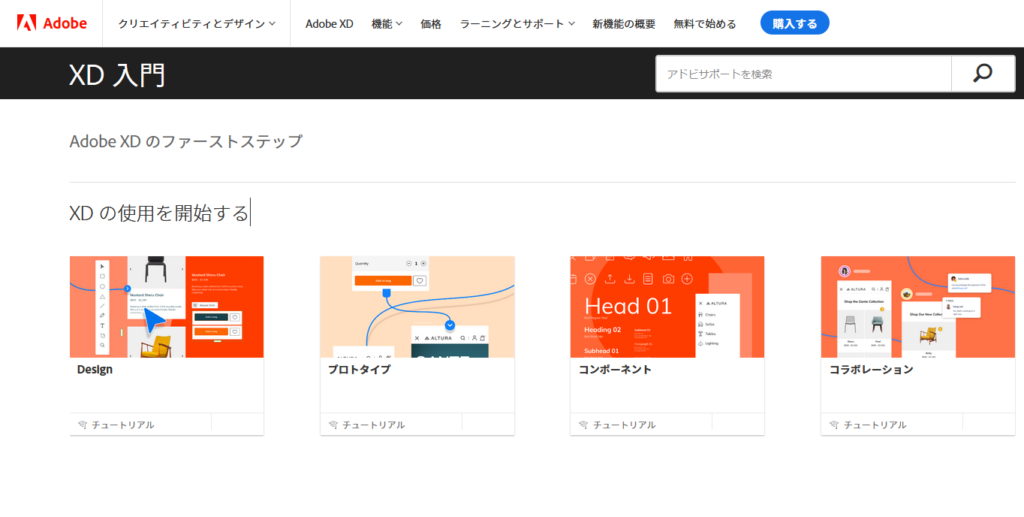Screen dimensions: 1024x517
Task: Click the tutorial icon on the コンポーネント card
Action: [583, 425]
